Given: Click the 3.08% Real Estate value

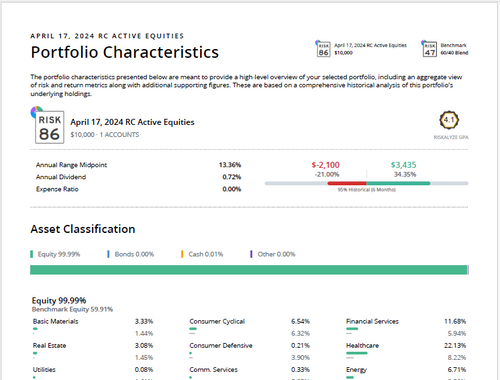Looking at the screenshot, I should 144,346.
